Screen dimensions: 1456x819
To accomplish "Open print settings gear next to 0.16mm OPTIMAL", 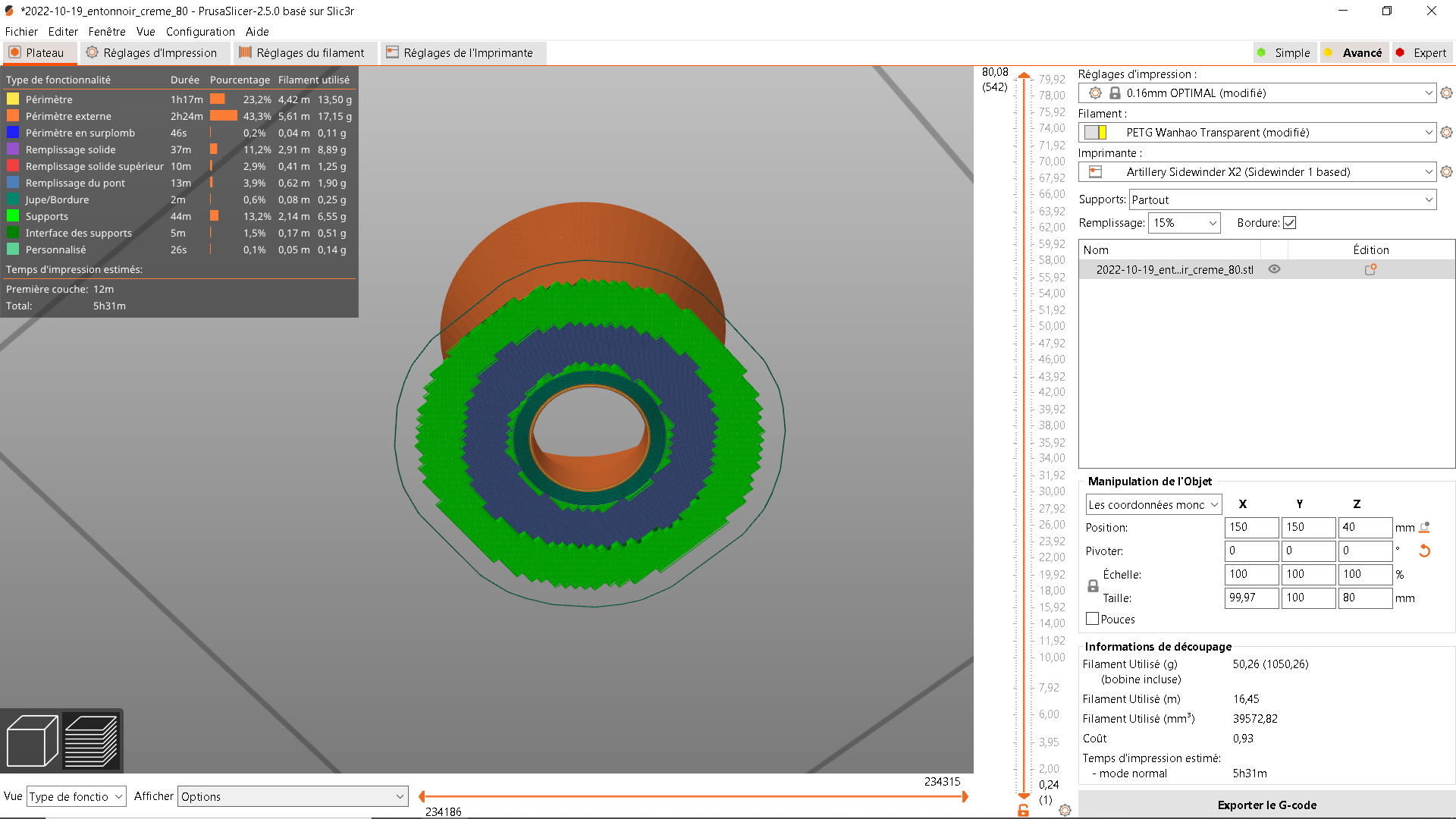I will (x=1446, y=93).
